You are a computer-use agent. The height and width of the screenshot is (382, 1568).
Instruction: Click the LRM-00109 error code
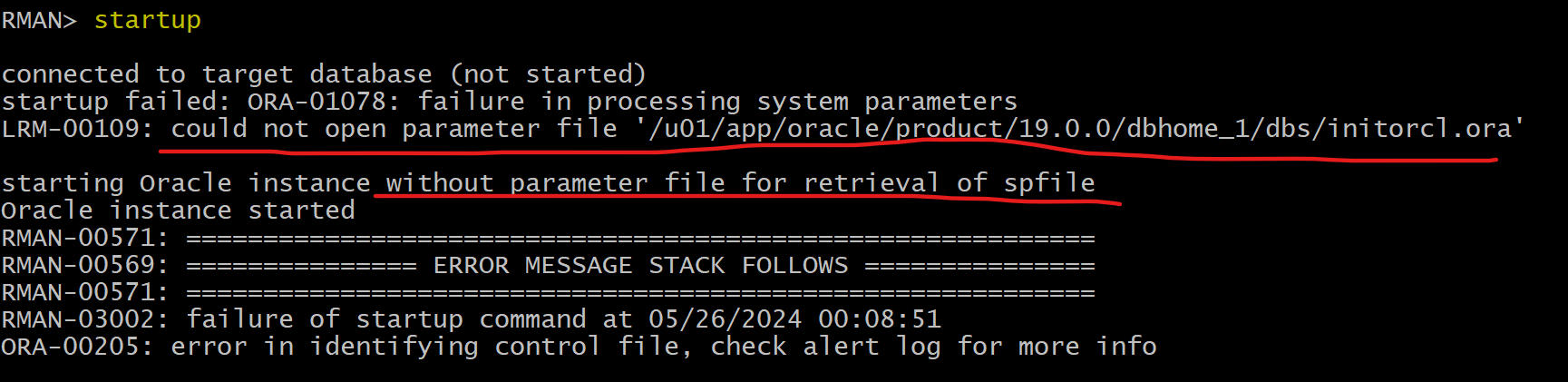click(77, 129)
